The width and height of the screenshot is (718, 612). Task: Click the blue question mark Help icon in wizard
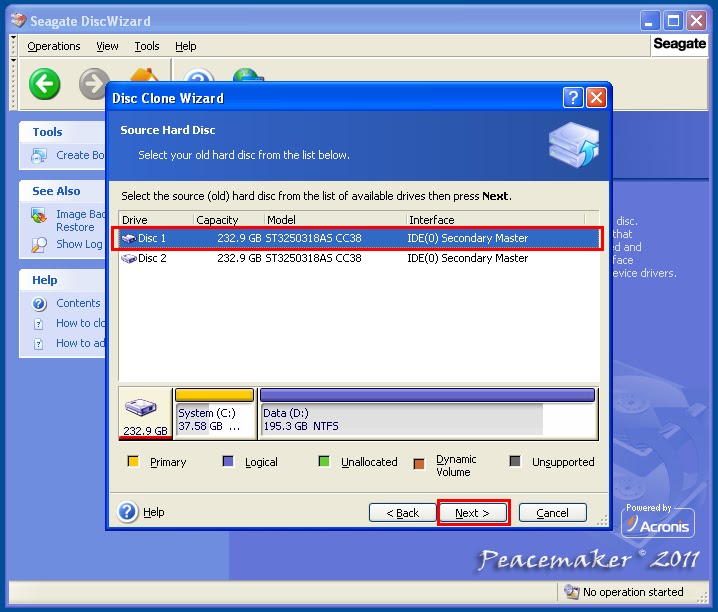point(127,512)
